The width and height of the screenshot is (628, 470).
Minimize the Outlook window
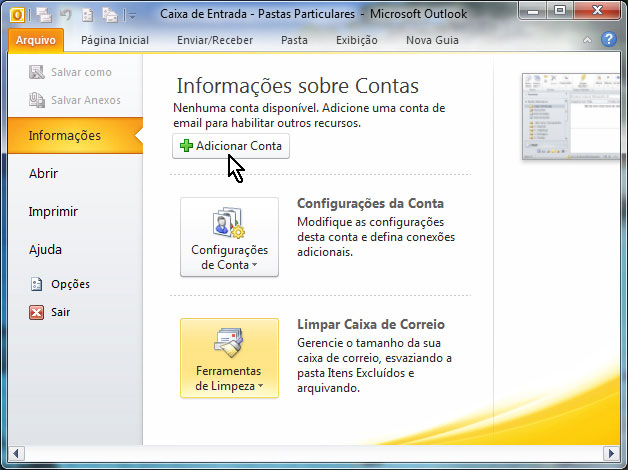(533, 11)
